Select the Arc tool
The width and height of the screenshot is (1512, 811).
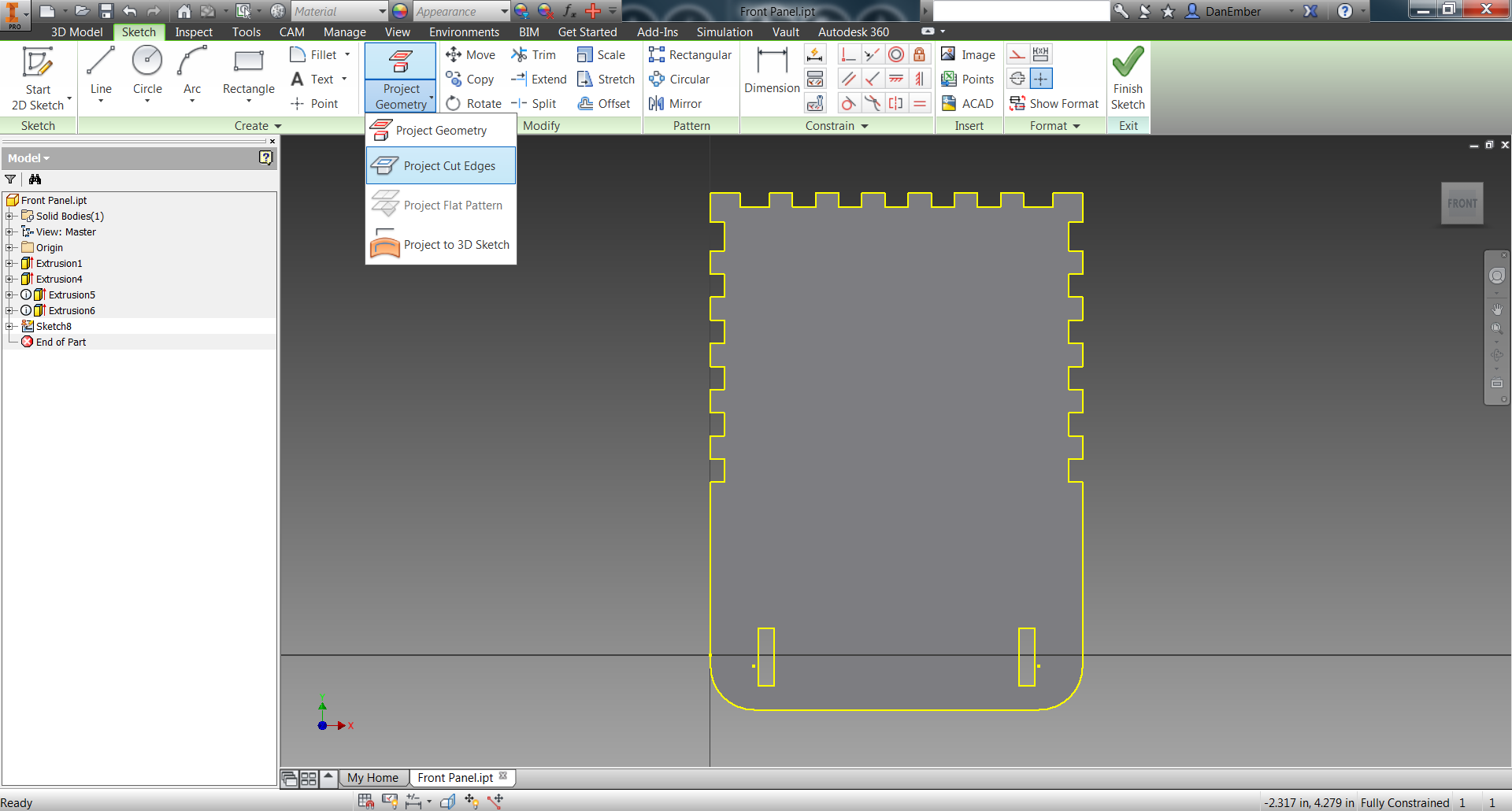tap(192, 71)
